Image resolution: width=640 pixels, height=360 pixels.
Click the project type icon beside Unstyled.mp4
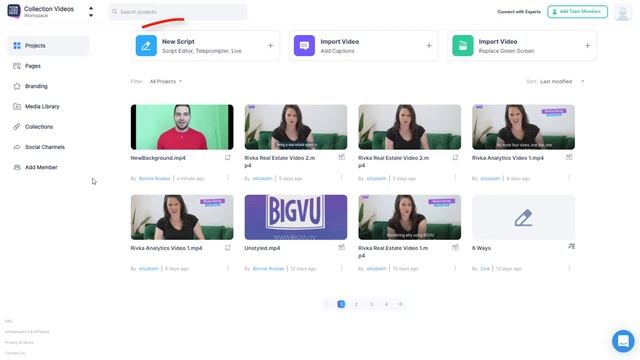coord(342,247)
